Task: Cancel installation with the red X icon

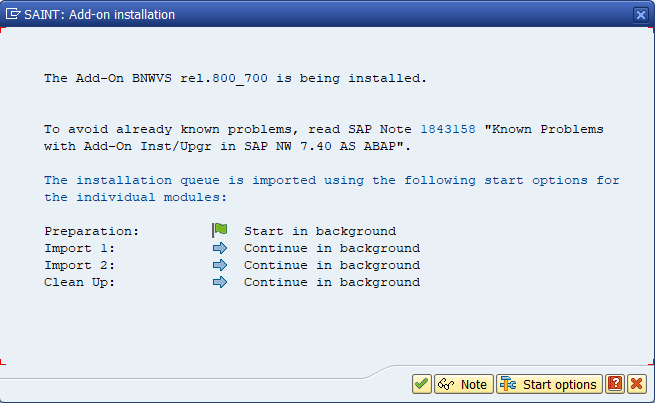Action: [636, 384]
